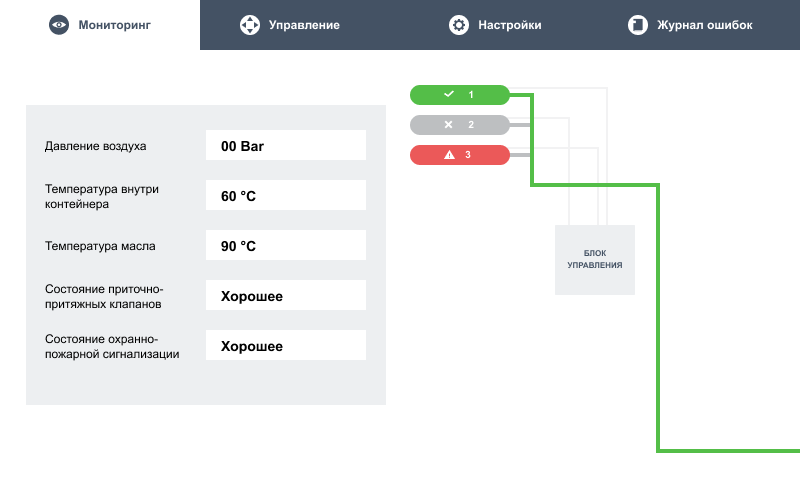Viewport: 800px width, 480px height.
Task: Click the Температура внутри контейнера label
Action: click(x=102, y=196)
